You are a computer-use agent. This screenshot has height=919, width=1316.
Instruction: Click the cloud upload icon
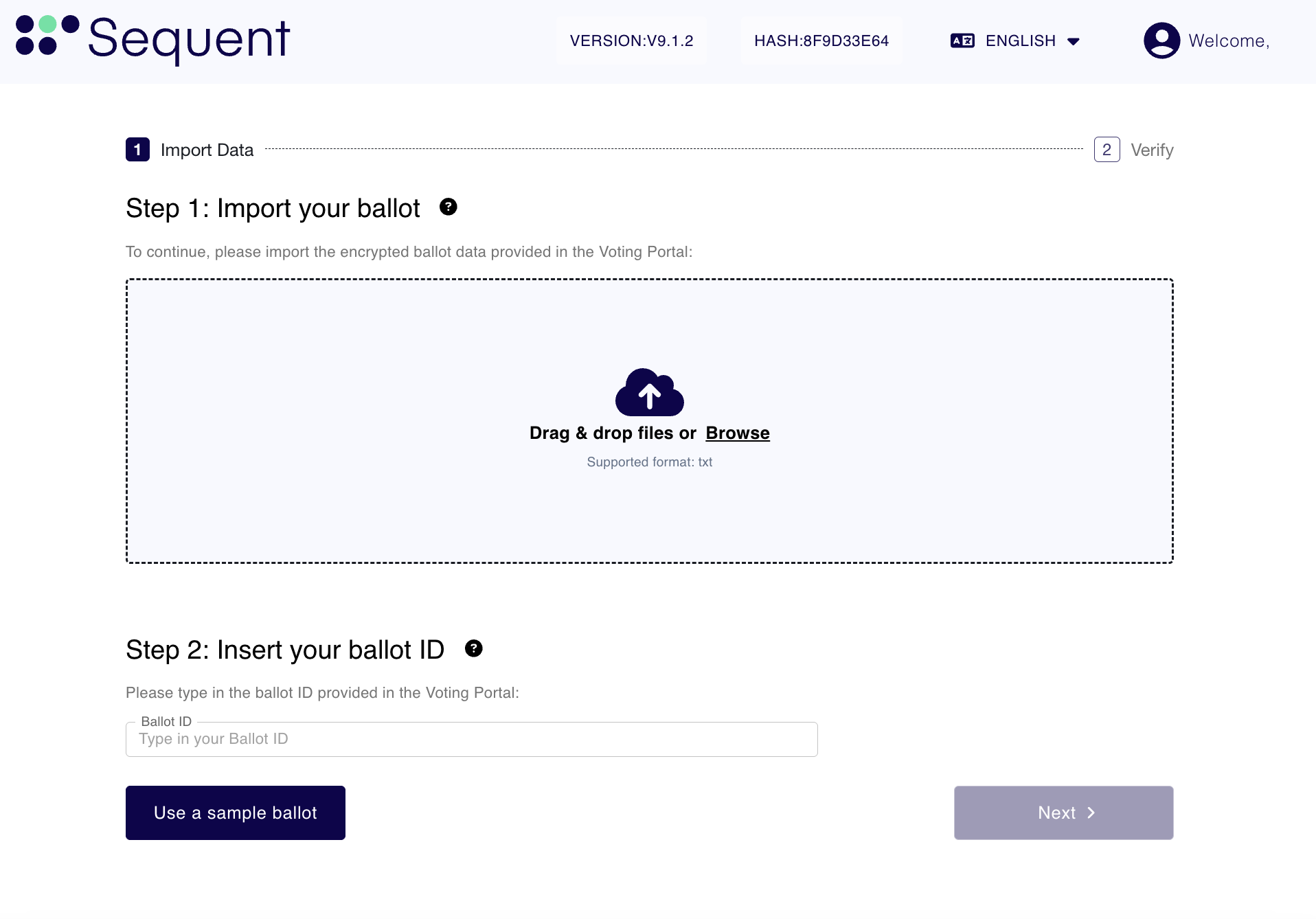tap(649, 392)
